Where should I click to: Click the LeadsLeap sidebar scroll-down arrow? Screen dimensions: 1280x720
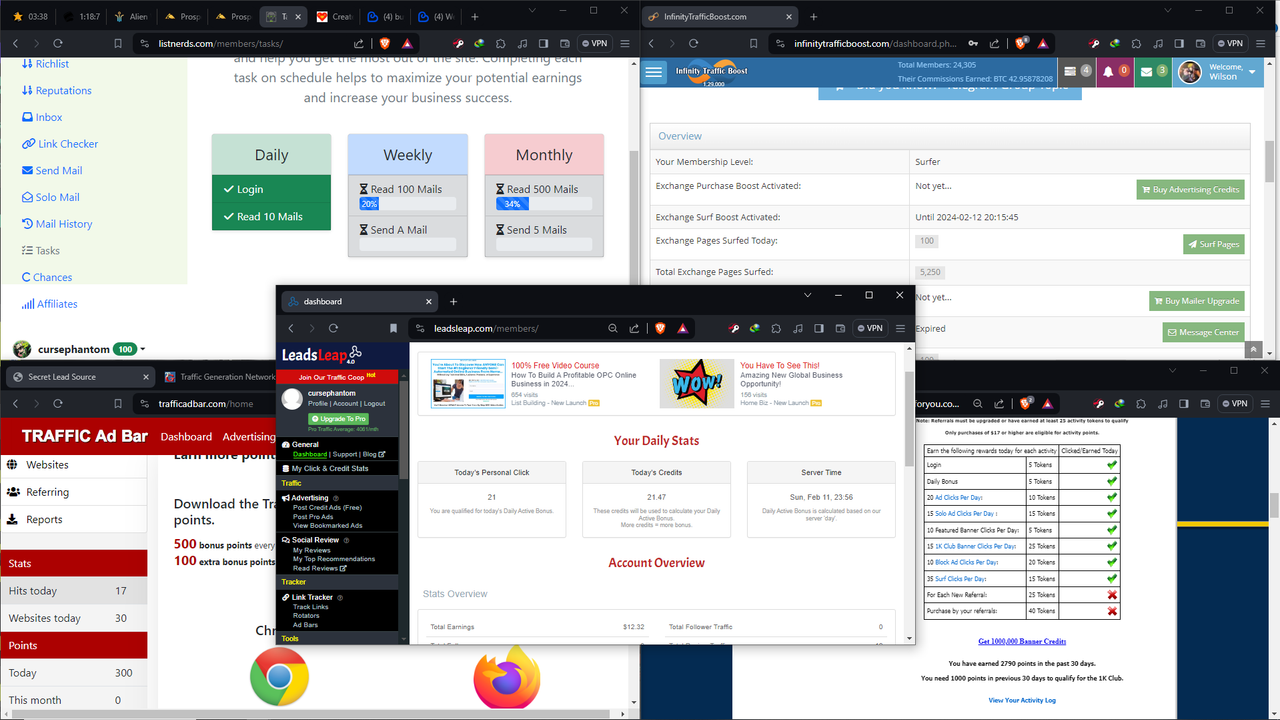pyautogui.click(x=404, y=638)
